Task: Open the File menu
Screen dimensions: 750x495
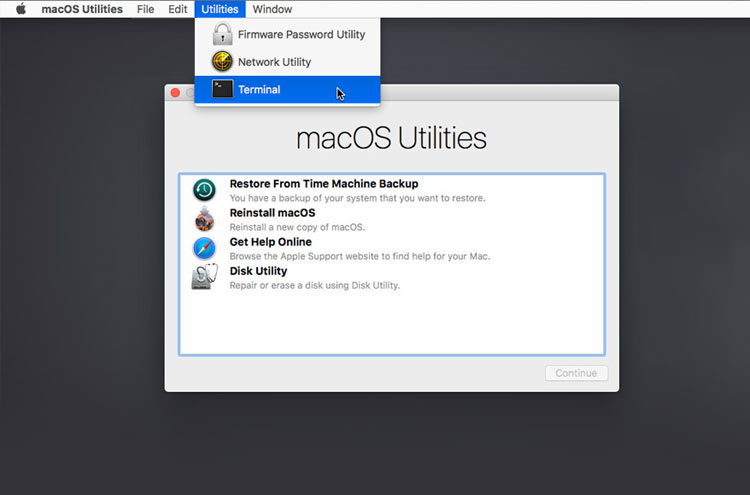Action: pos(145,9)
